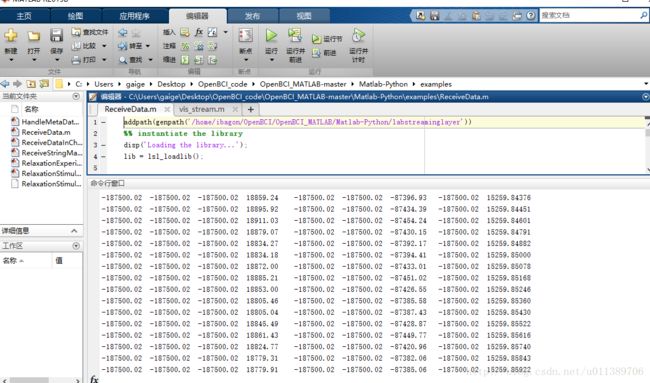Viewport: 650px width, 383px height.
Task: Expand the dropdown arrow under Run
Action: click(272, 60)
